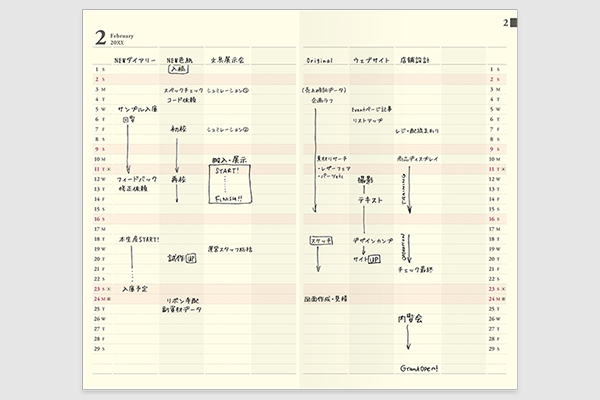Click the boxed スケッチ label
The width and height of the screenshot is (600, 400).
click(x=320, y=240)
